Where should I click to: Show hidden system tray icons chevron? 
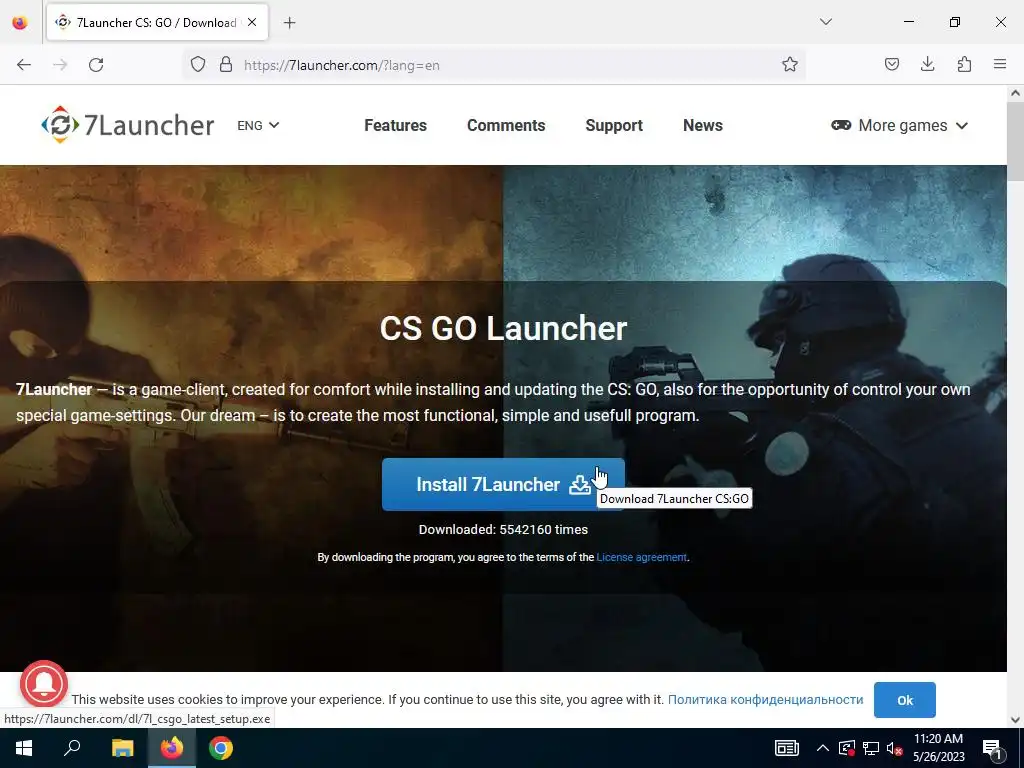(x=823, y=748)
